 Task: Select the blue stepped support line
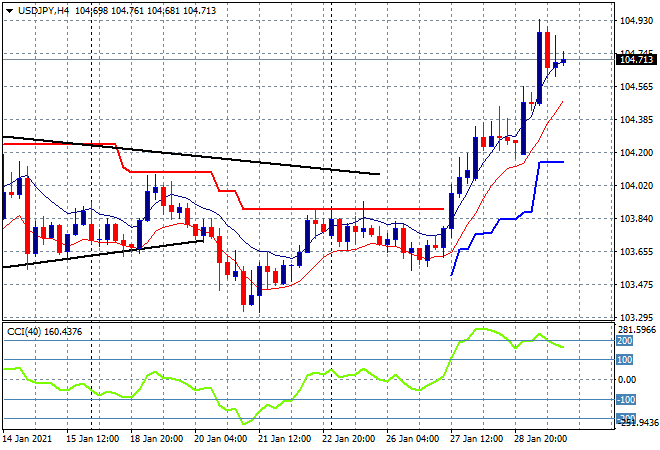(x=509, y=219)
